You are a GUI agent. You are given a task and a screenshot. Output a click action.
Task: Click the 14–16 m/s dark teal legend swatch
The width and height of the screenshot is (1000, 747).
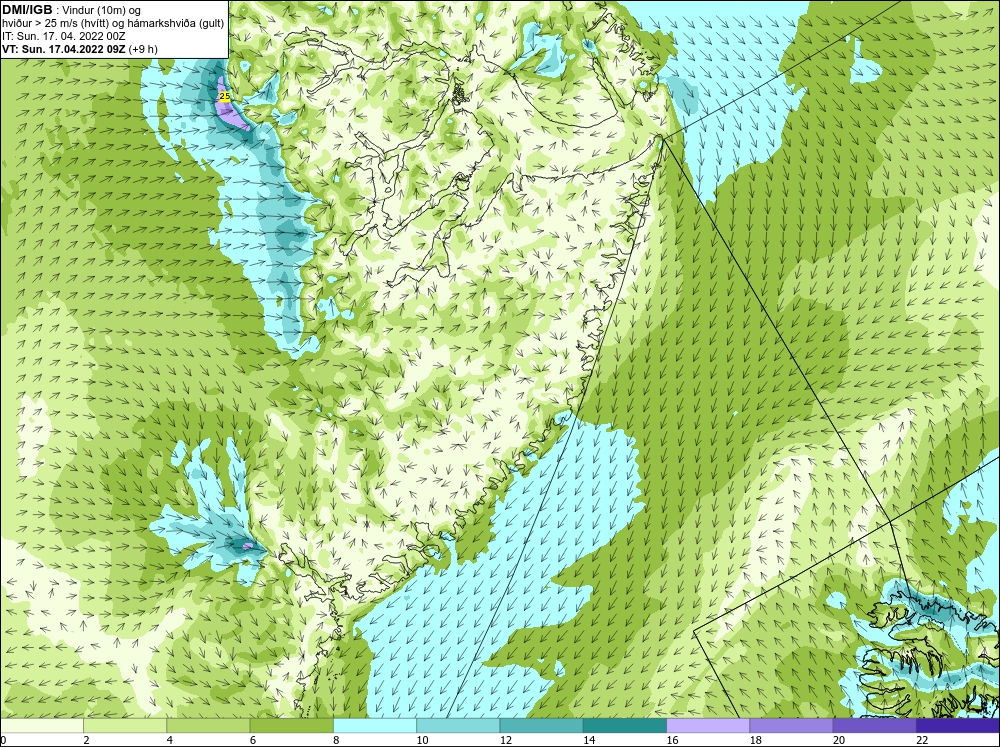(x=625, y=725)
